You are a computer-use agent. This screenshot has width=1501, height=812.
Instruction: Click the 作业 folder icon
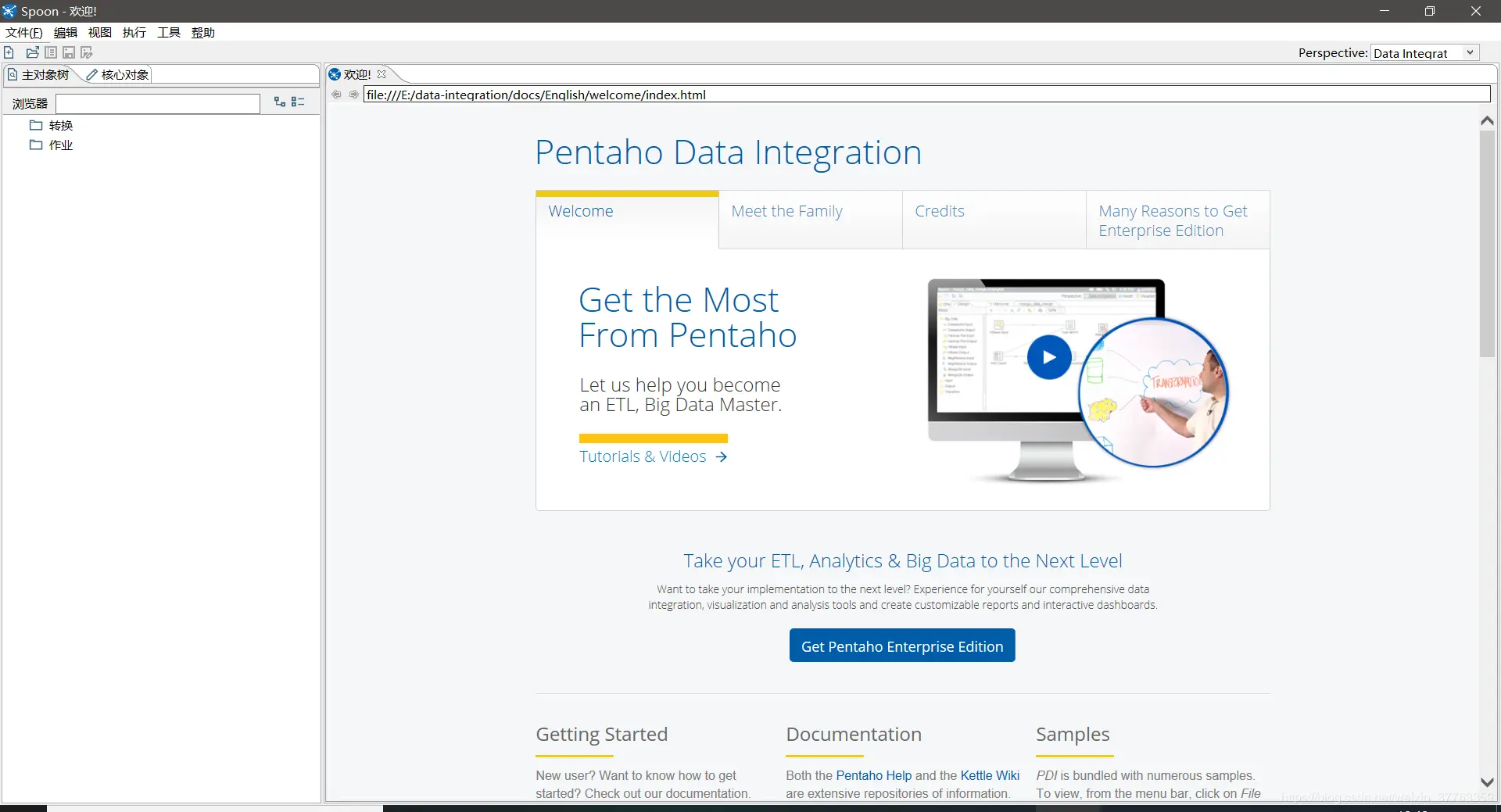pyautogui.click(x=36, y=145)
